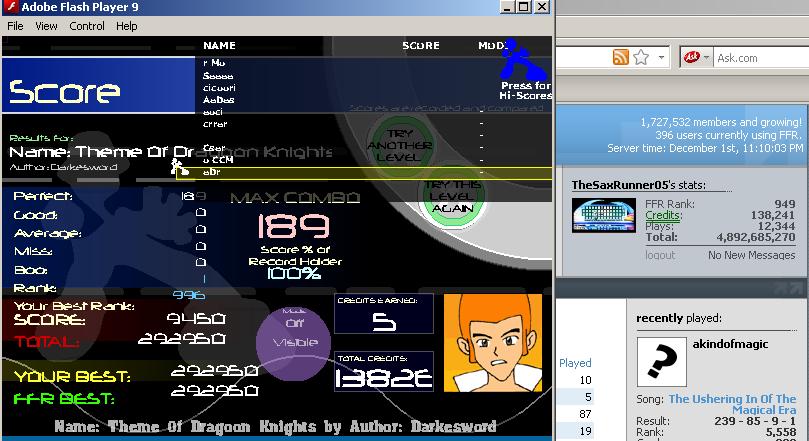The image size is (809, 441).
Task: Click the RSS feed icon
Action: (621, 57)
